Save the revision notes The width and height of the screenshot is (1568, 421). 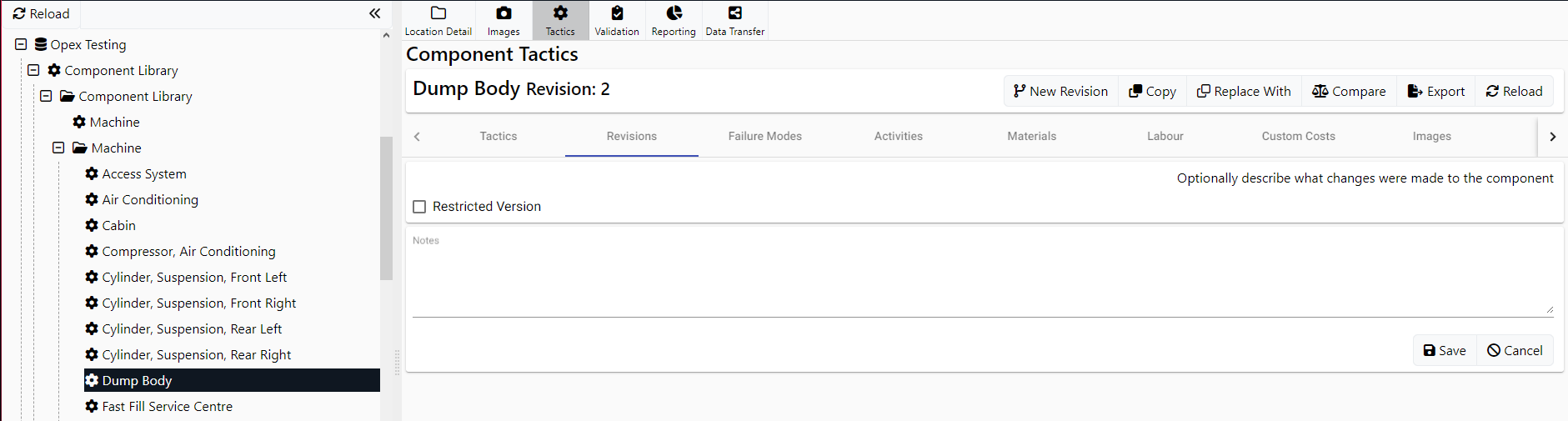coord(1444,350)
